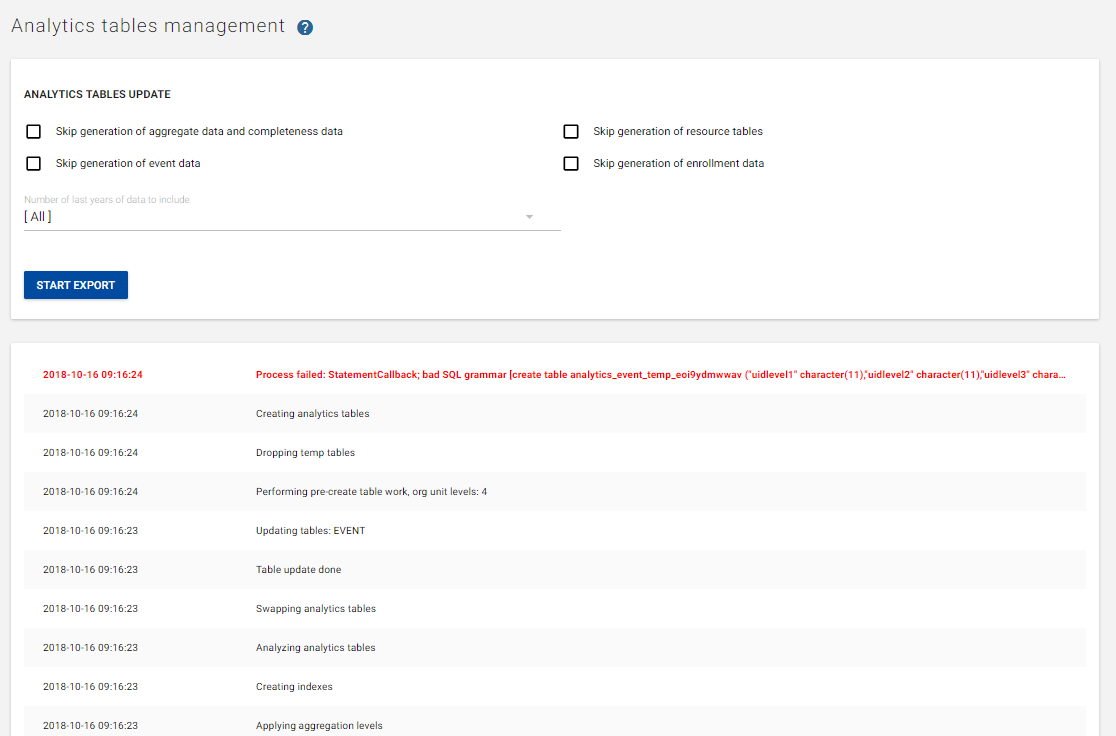The width and height of the screenshot is (1116, 736).
Task: Click the red Process failed error message
Action: click(x=660, y=375)
